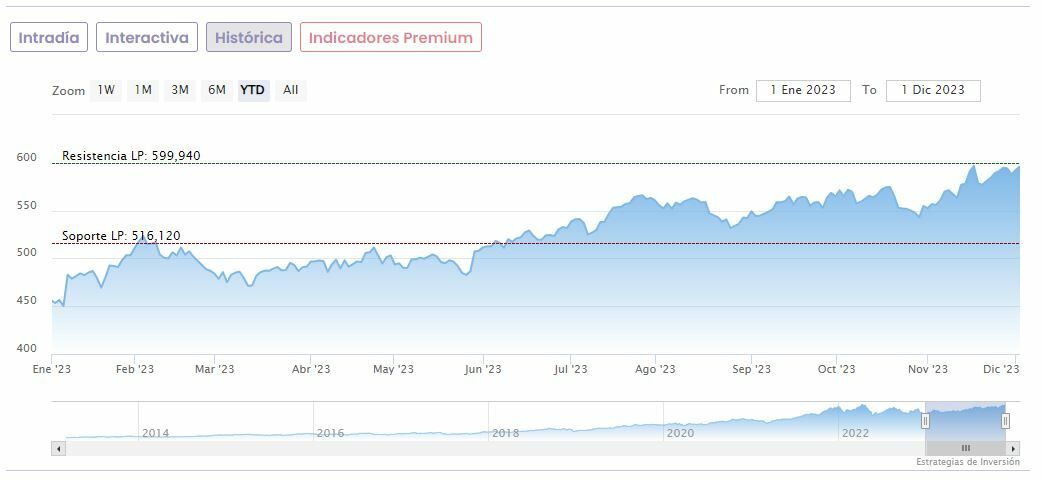Open the Estrategias de Inversión credit link
The image size is (1043, 480).
click(x=967, y=462)
